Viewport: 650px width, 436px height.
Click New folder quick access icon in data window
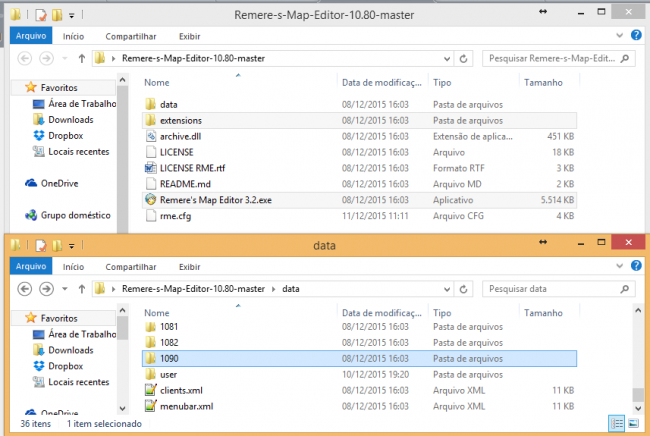point(57,246)
